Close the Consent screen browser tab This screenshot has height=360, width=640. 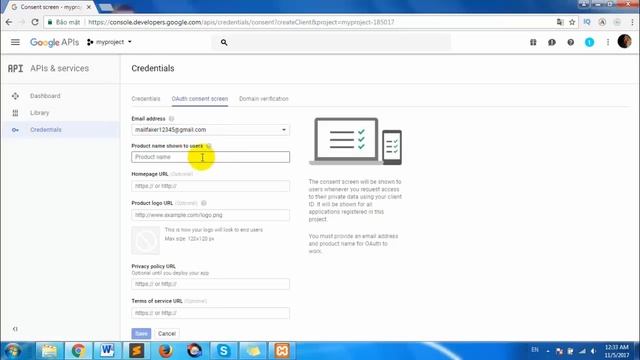(89, 7)
